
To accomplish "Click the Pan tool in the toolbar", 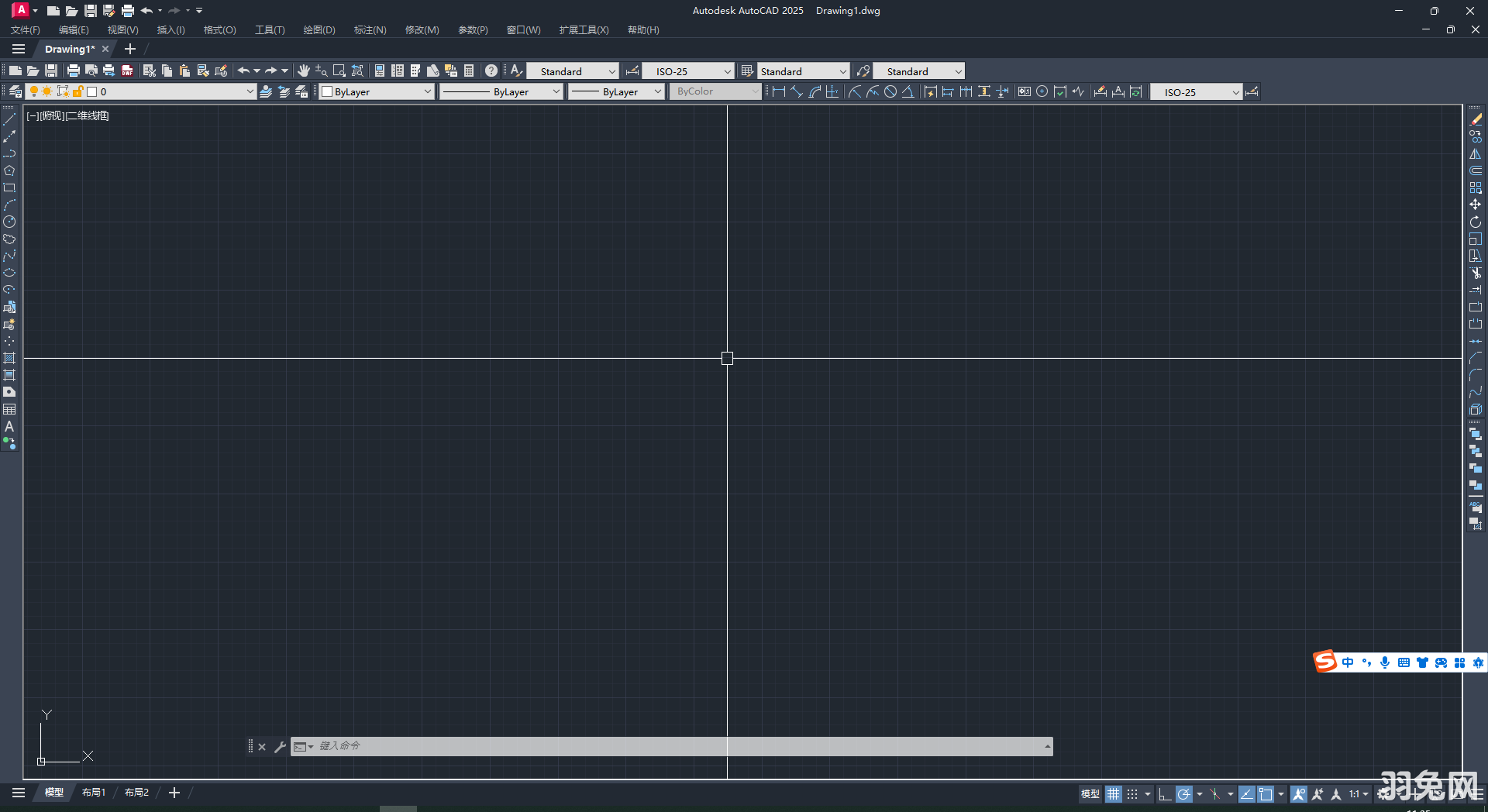I will (304, 71).
